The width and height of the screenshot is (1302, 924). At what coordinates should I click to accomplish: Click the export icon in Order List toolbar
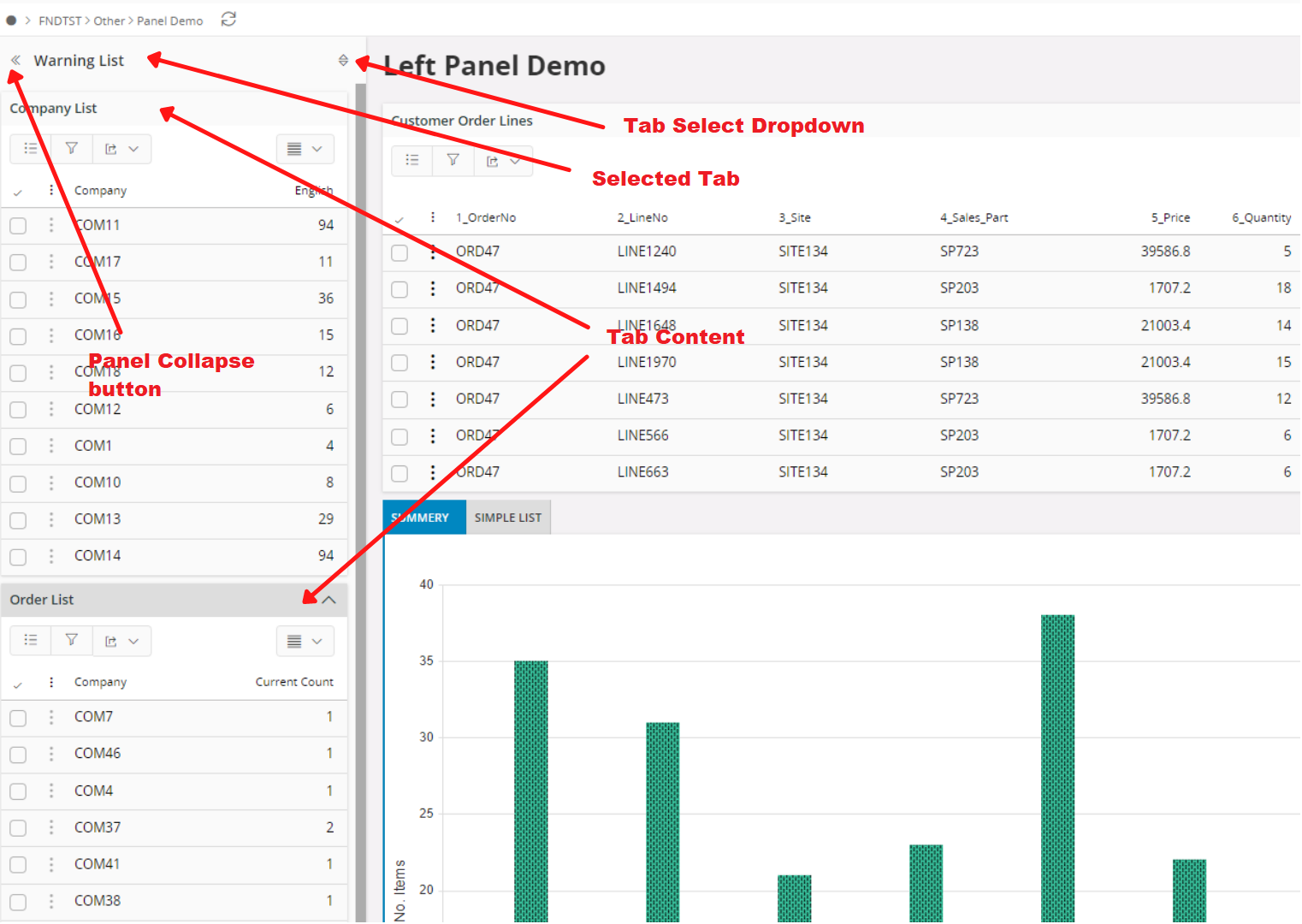coord(111,641)
